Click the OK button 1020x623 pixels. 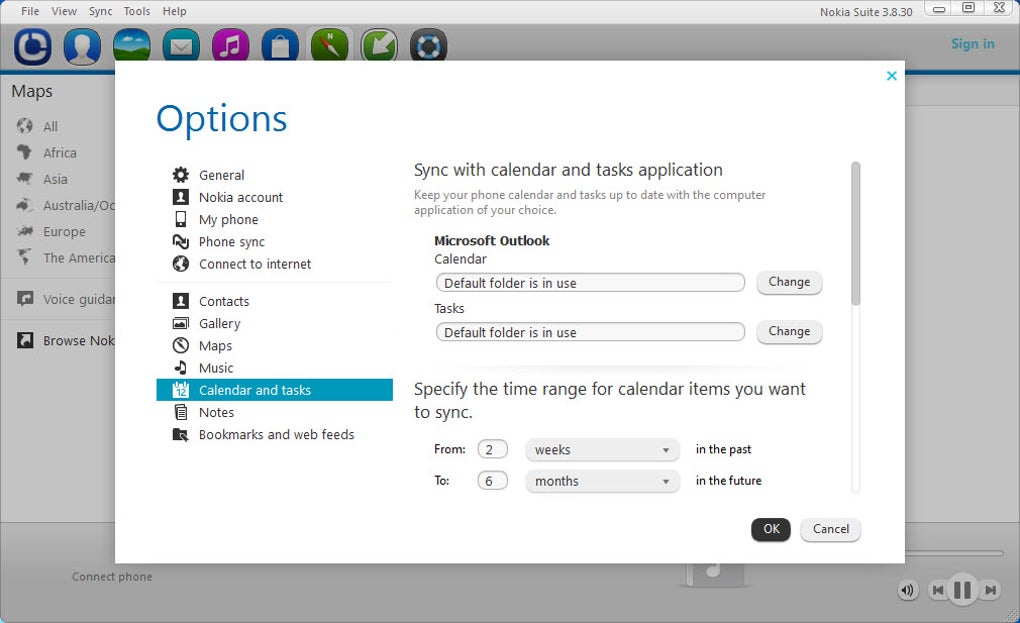pos(771,529)
